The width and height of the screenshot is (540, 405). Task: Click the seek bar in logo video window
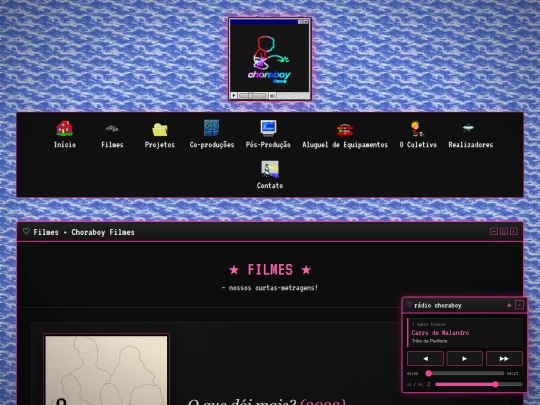click(x=253, y=95)
